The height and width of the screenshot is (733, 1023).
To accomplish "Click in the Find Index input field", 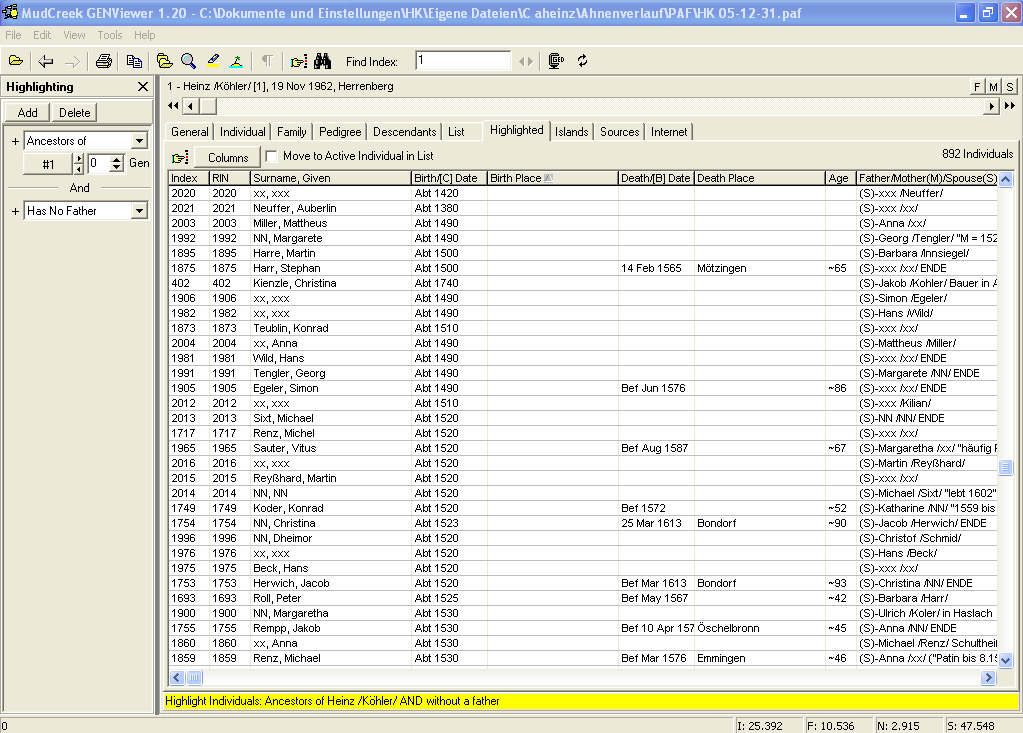I will pyautogui.click(x=462, y=61).
